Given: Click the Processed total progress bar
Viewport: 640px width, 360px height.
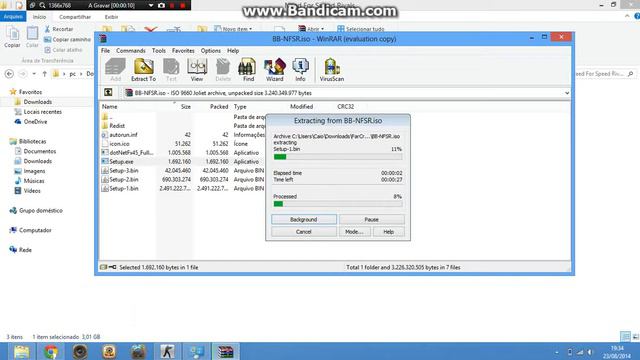Looking at the screenshot, I should [338, 204].
